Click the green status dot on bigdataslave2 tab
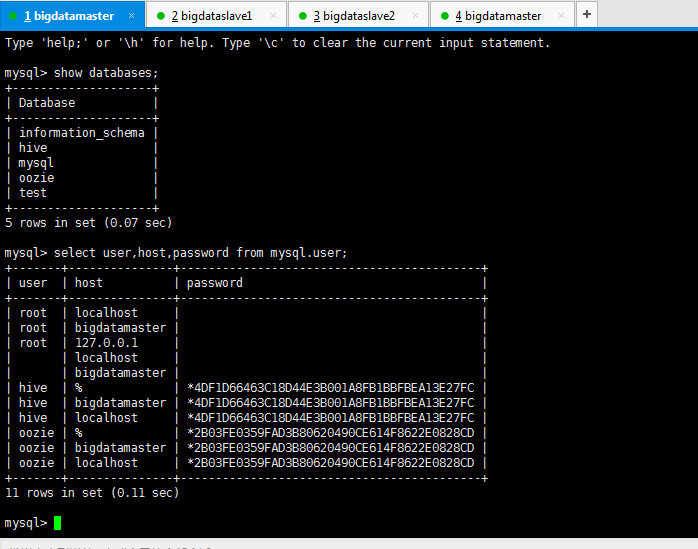This screenshot has width=698, height=549. [x=303, y=16]
